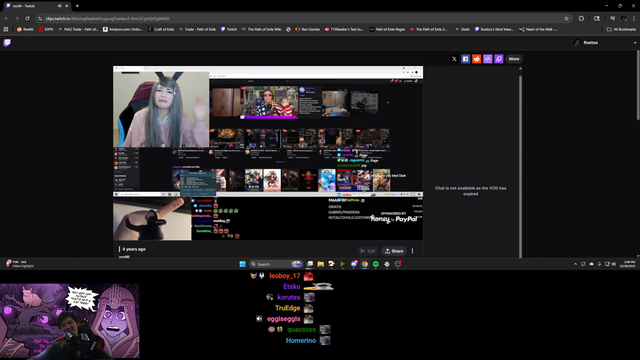The image size is (640, 360).
Task: Focus the clips.twitch.tv address bar
Action: point(302,18)
